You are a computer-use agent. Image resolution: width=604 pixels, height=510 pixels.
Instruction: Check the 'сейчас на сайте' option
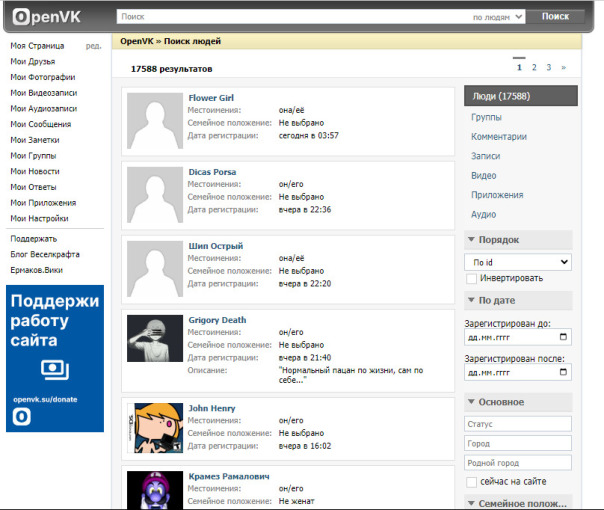[471, 482]
